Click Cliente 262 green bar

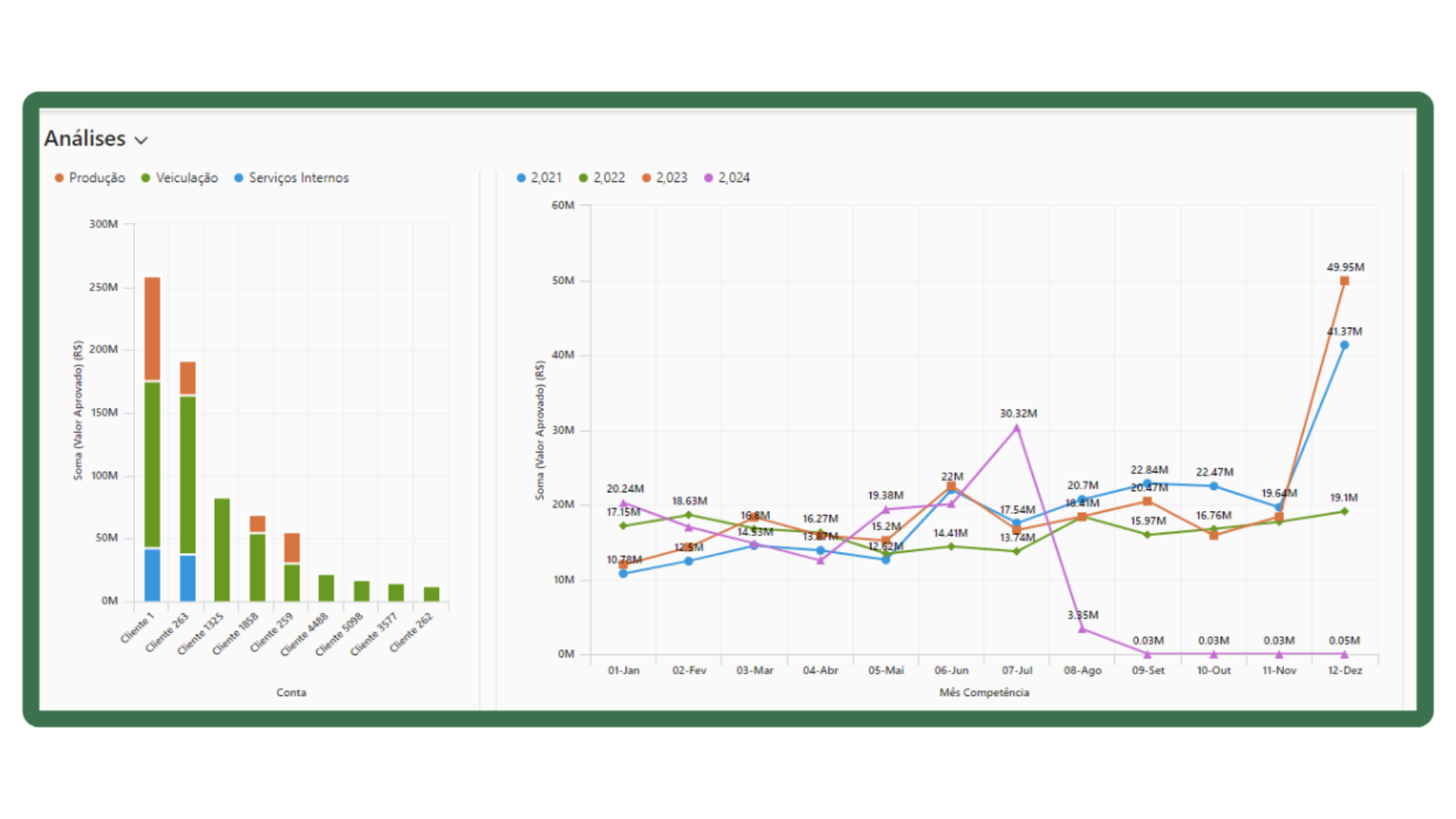[431, 594]
